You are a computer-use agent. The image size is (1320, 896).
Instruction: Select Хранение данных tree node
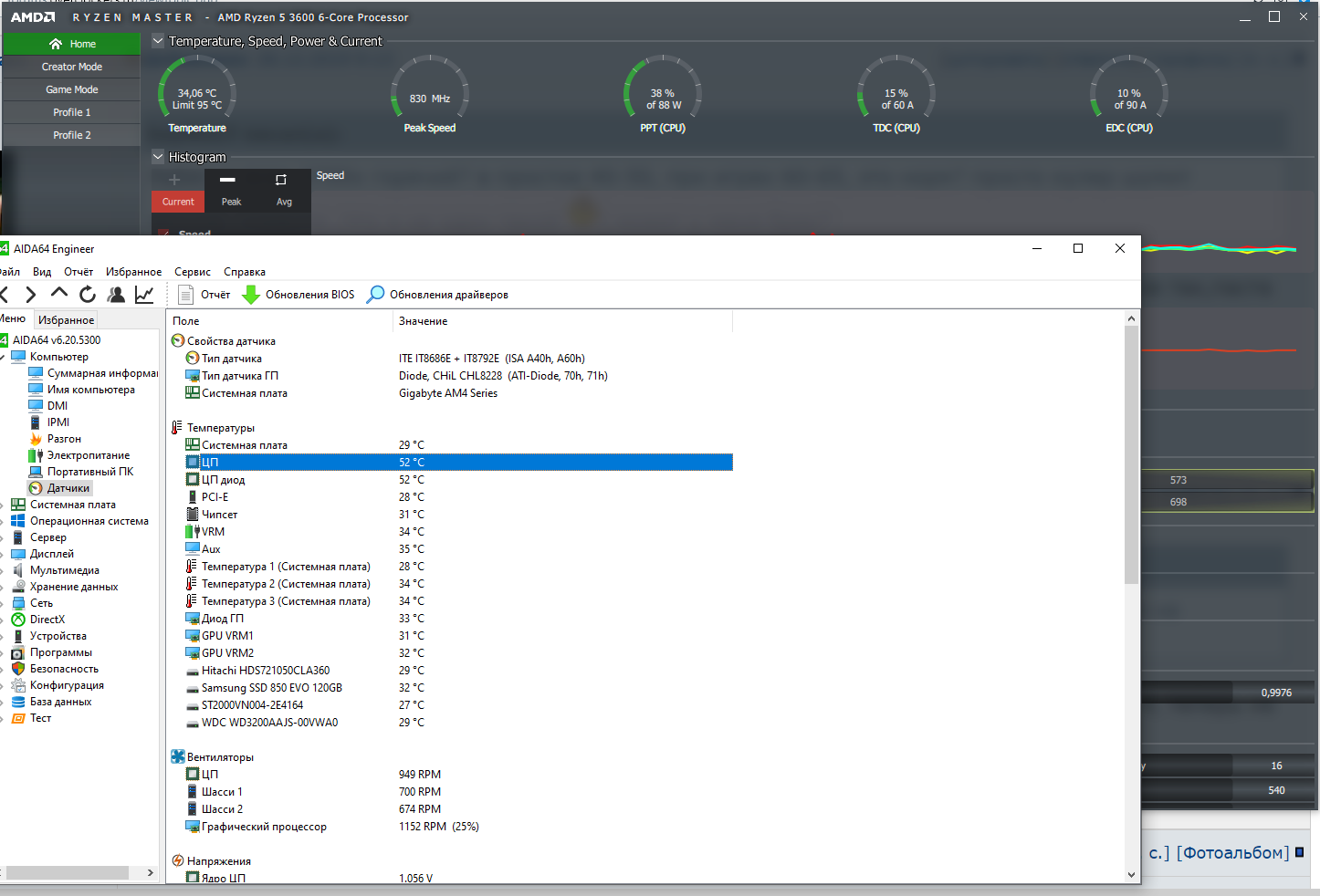tap(74, 587)
